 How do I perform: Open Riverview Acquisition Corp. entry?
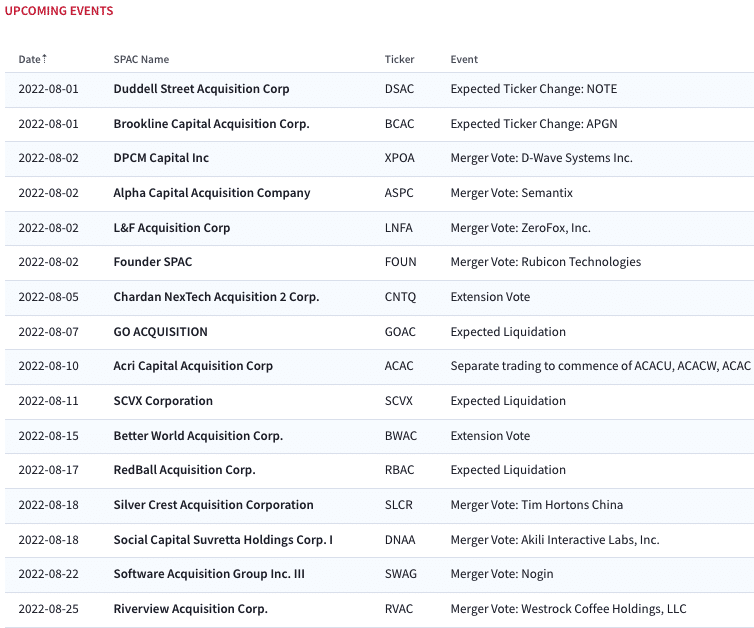(x=190, y=609)
